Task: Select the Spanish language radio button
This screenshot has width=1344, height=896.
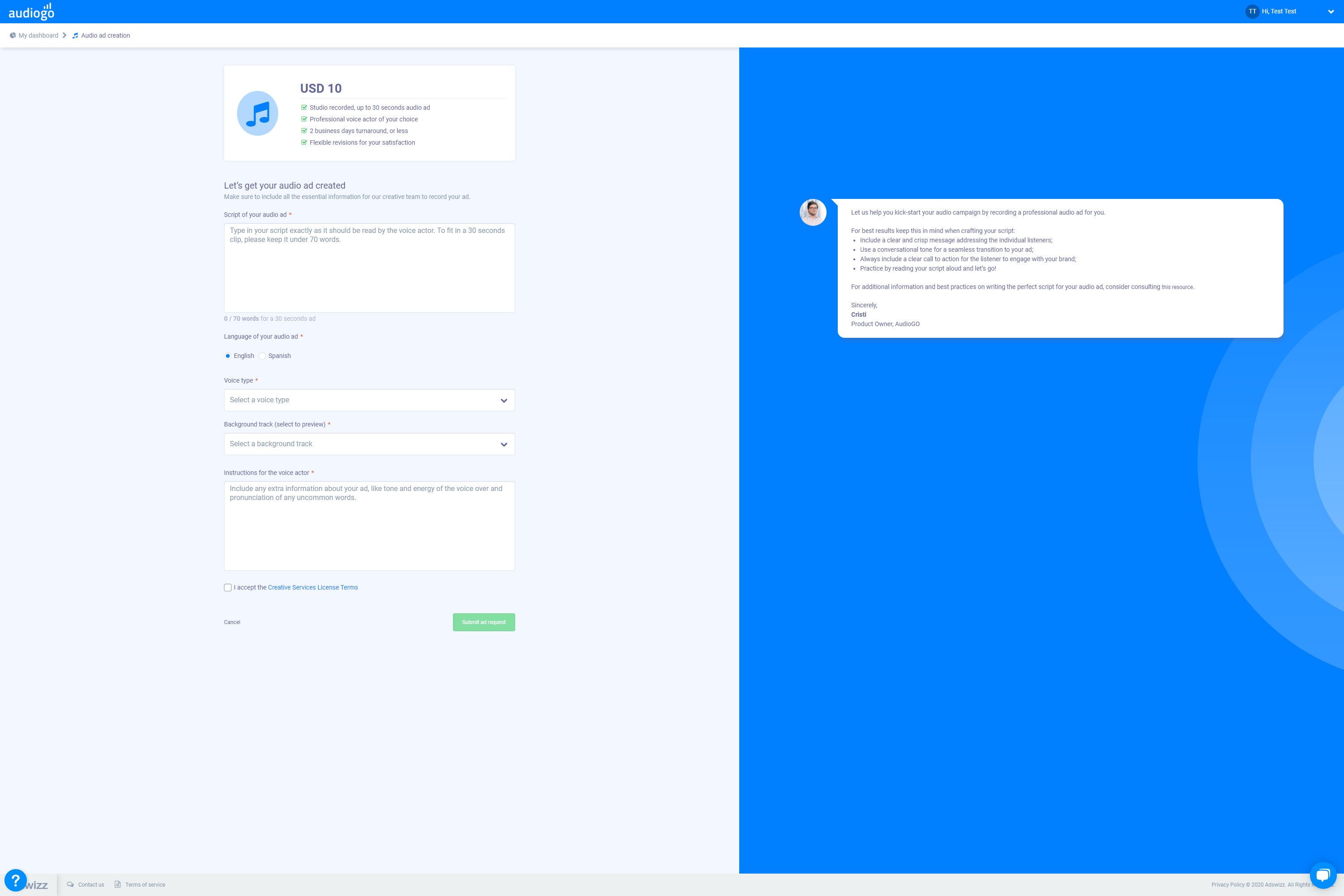Action: pyautogui.click(x=262, y=356)
